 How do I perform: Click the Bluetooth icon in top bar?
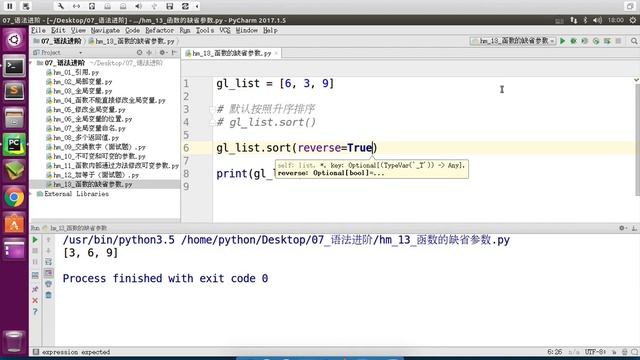pyautogui.click(x=585, y=20)
